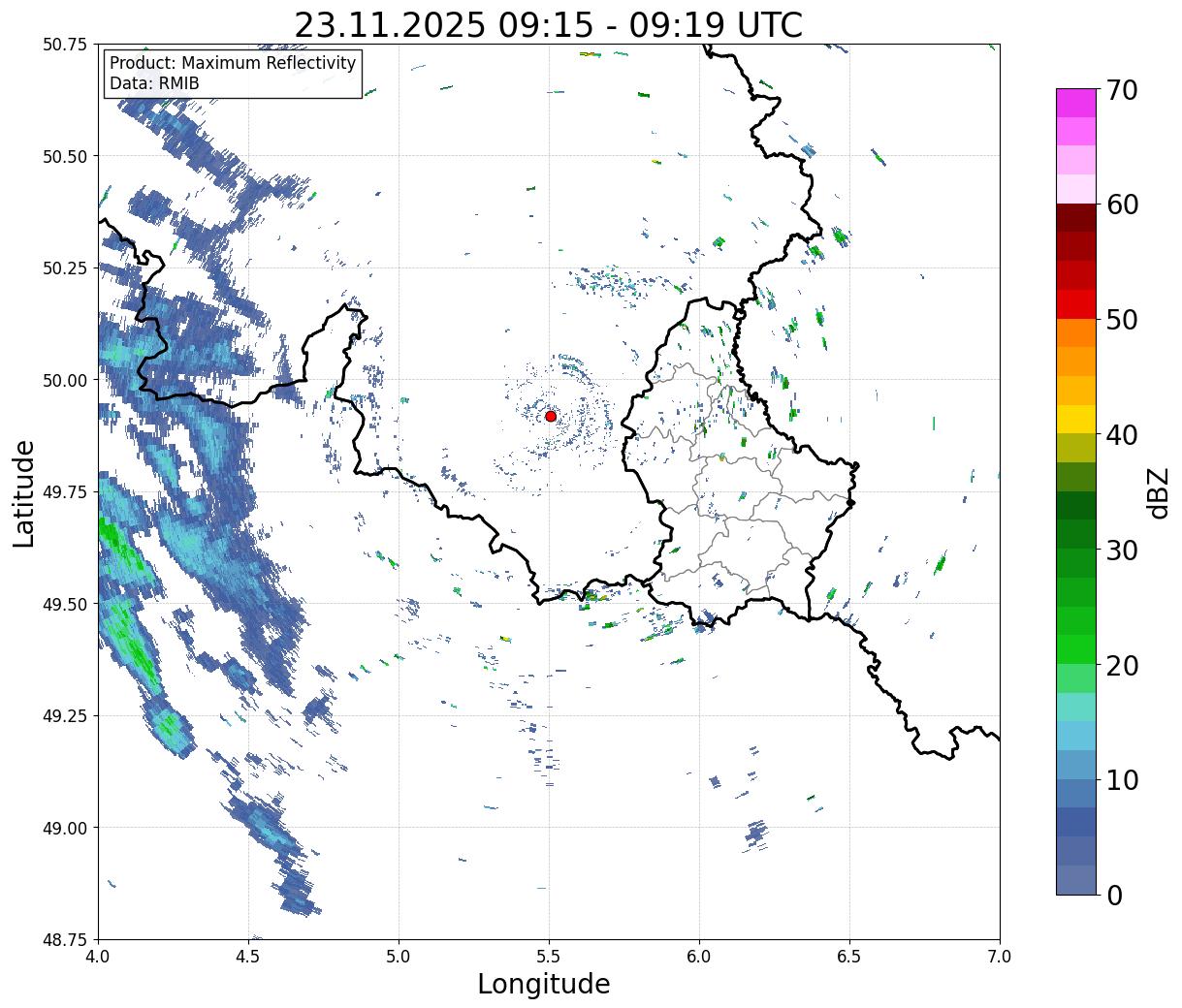Click the 49.50 latitude tick label
Viewport: 1182px width, 1008px height.
coord(66,604)
